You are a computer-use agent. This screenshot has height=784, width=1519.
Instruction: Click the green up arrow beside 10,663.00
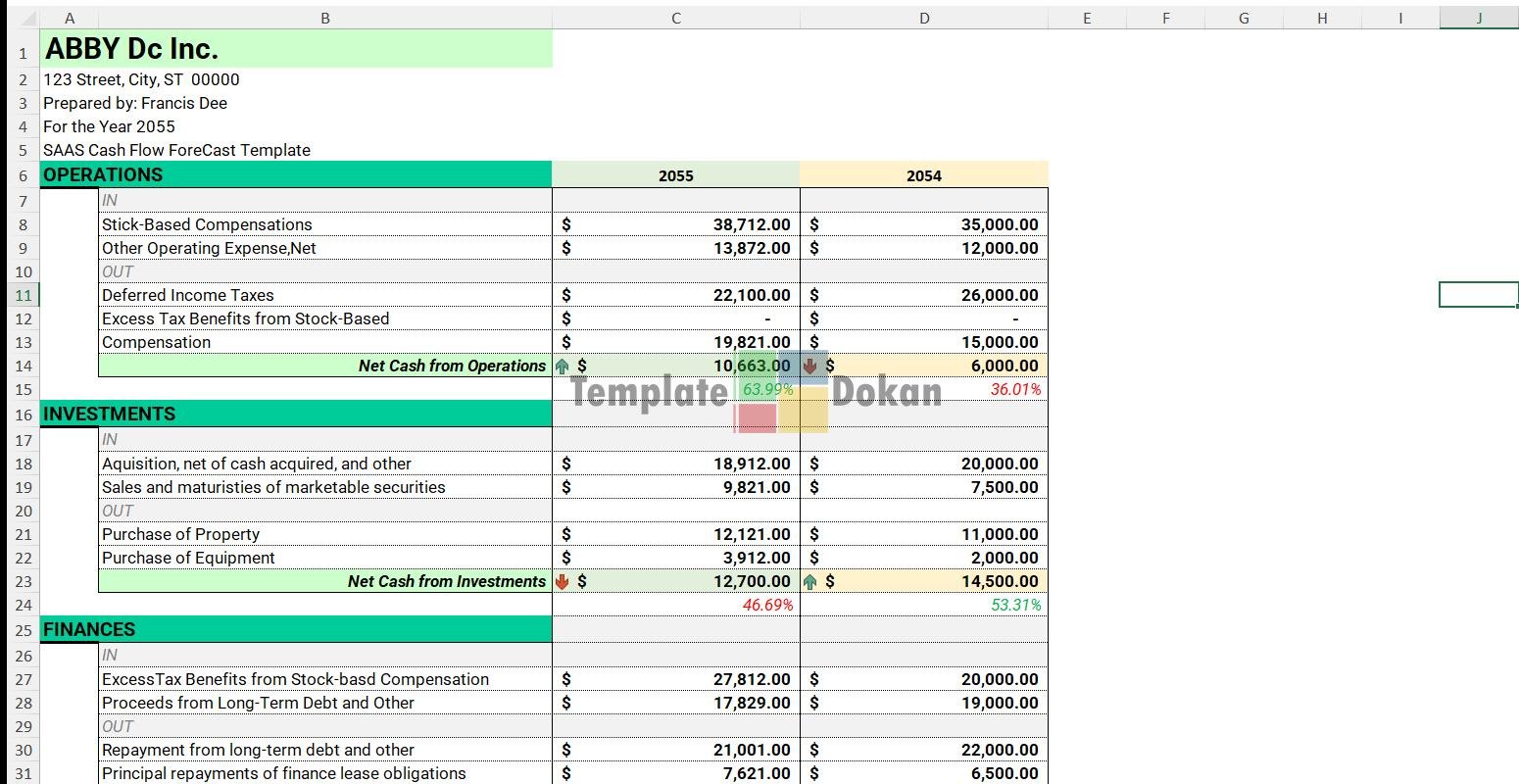(562, 366)
